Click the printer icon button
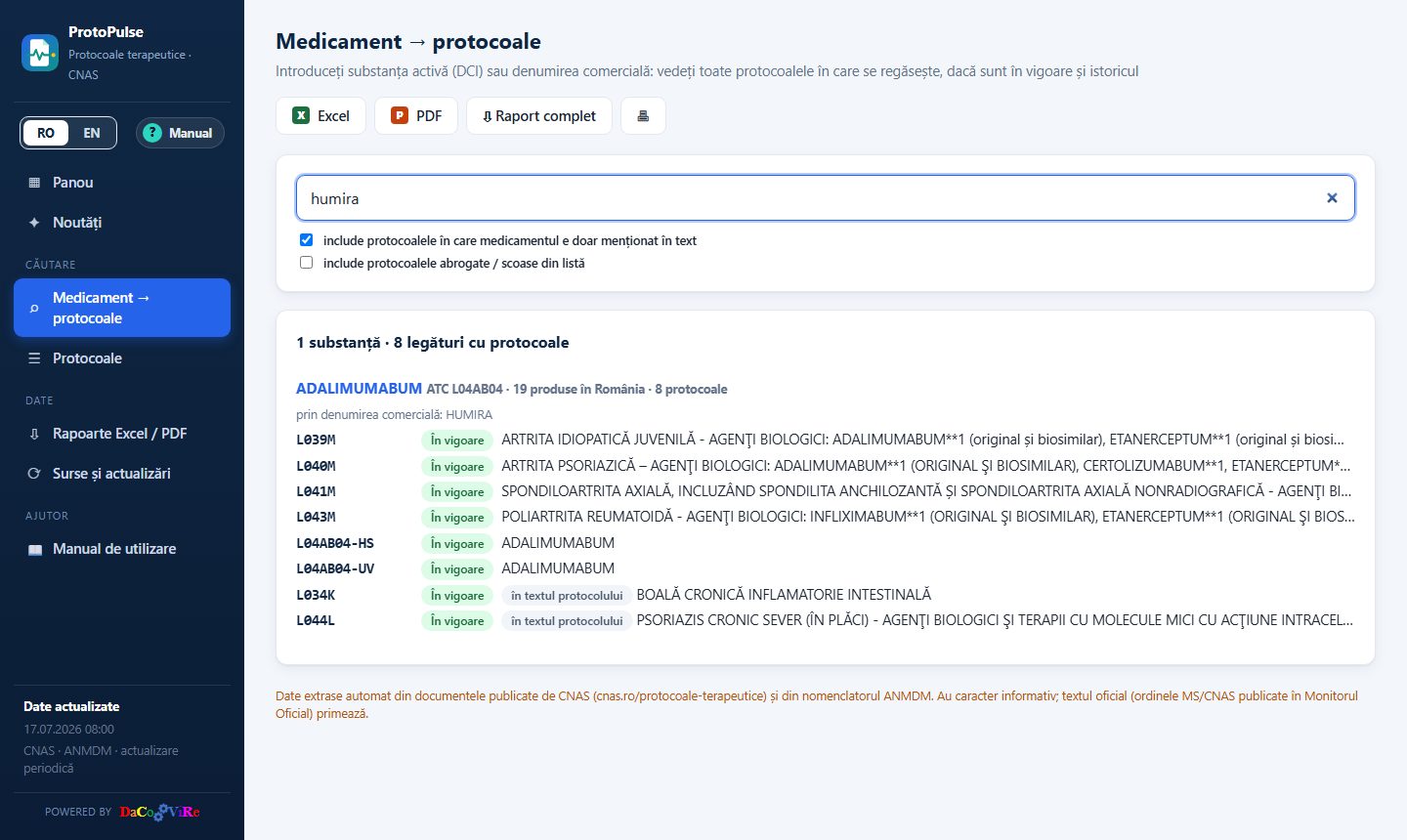Image resolution: width=1407 pixels, height=840 pixels. 643,115
